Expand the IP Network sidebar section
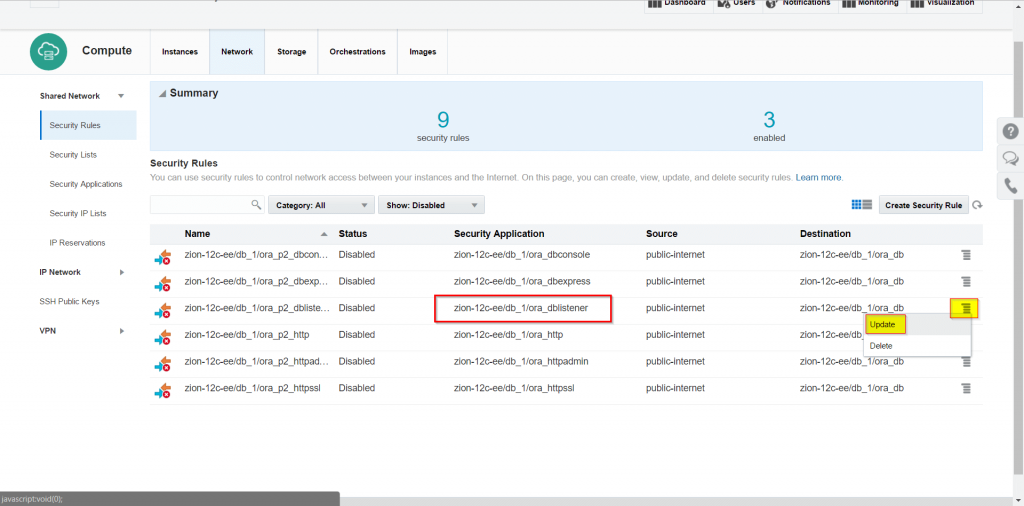The image size is (1024, 506). point(122,272)
